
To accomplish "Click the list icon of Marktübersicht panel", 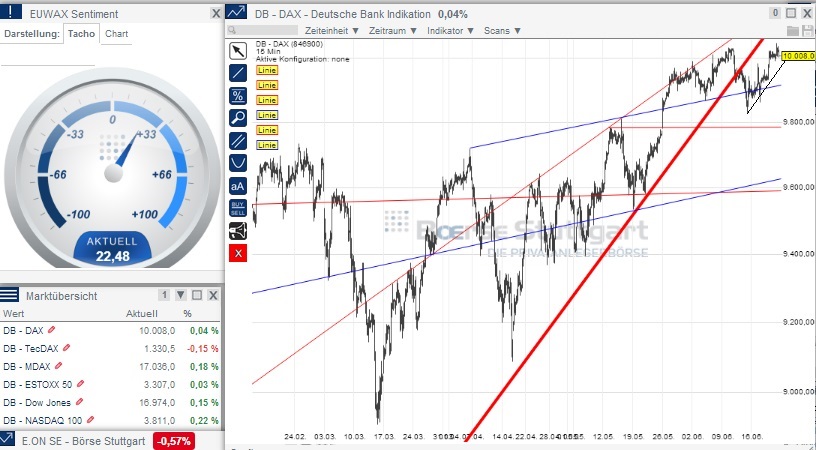I will [x=9, y=295].
